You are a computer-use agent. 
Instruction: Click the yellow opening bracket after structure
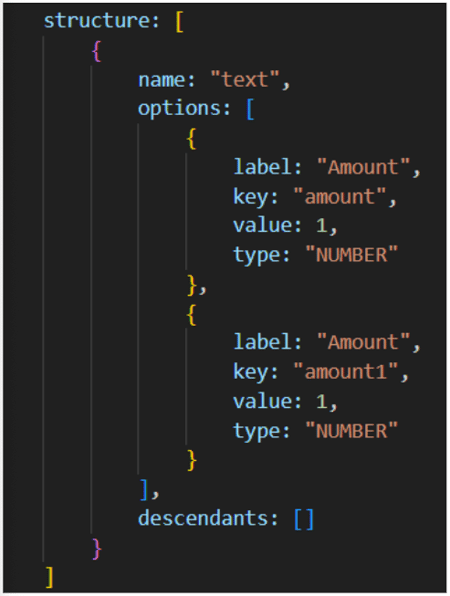click(x=180, y=22)
